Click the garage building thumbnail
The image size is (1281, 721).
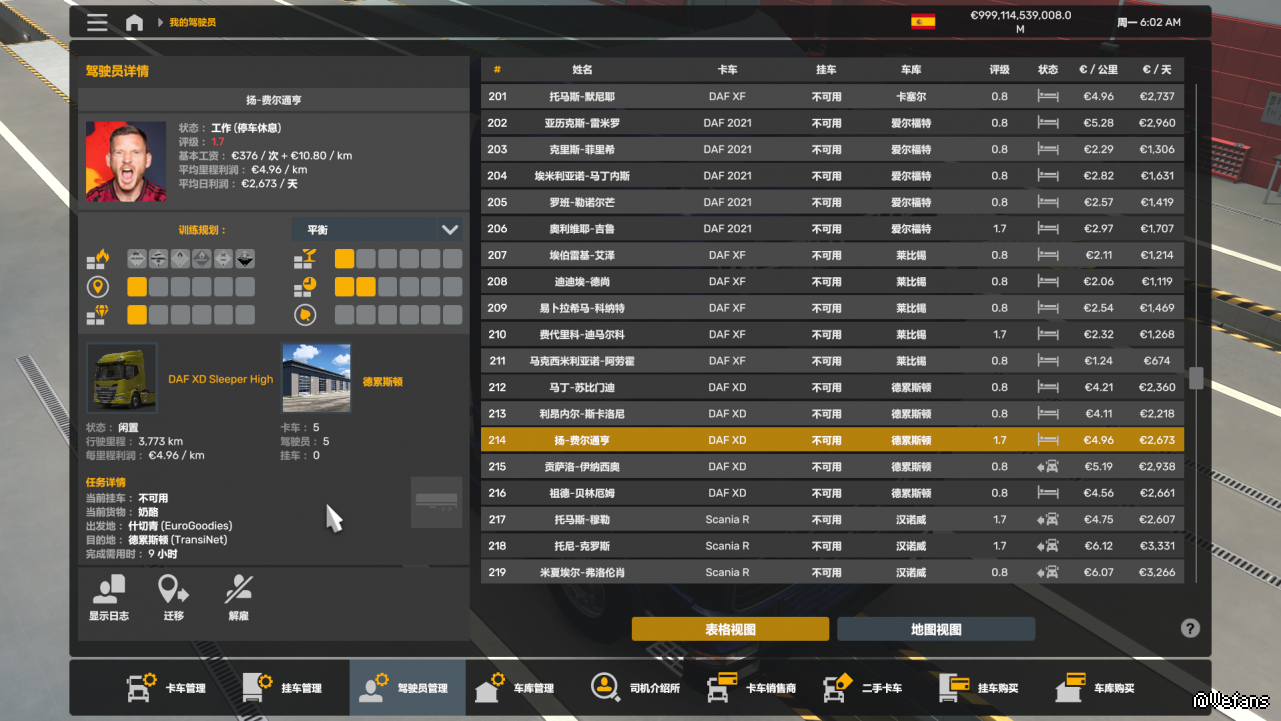click(316, 378)
